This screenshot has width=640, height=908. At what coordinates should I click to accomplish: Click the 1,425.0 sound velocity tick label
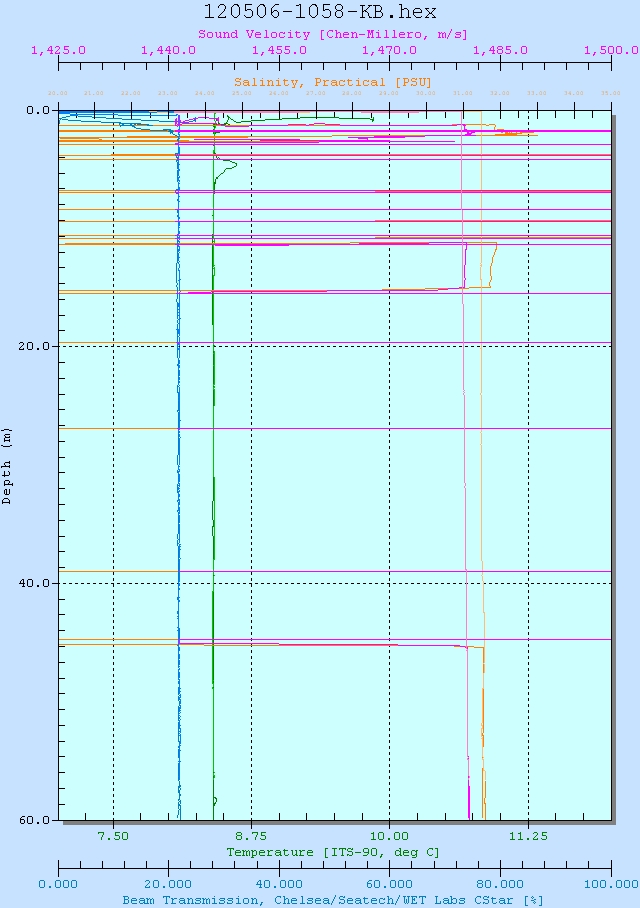click(58, 50)
